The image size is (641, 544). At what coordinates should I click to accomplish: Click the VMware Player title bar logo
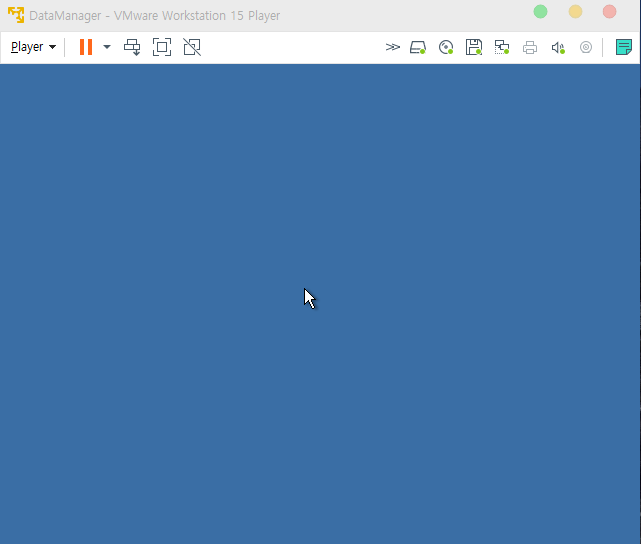coord(16,15)
